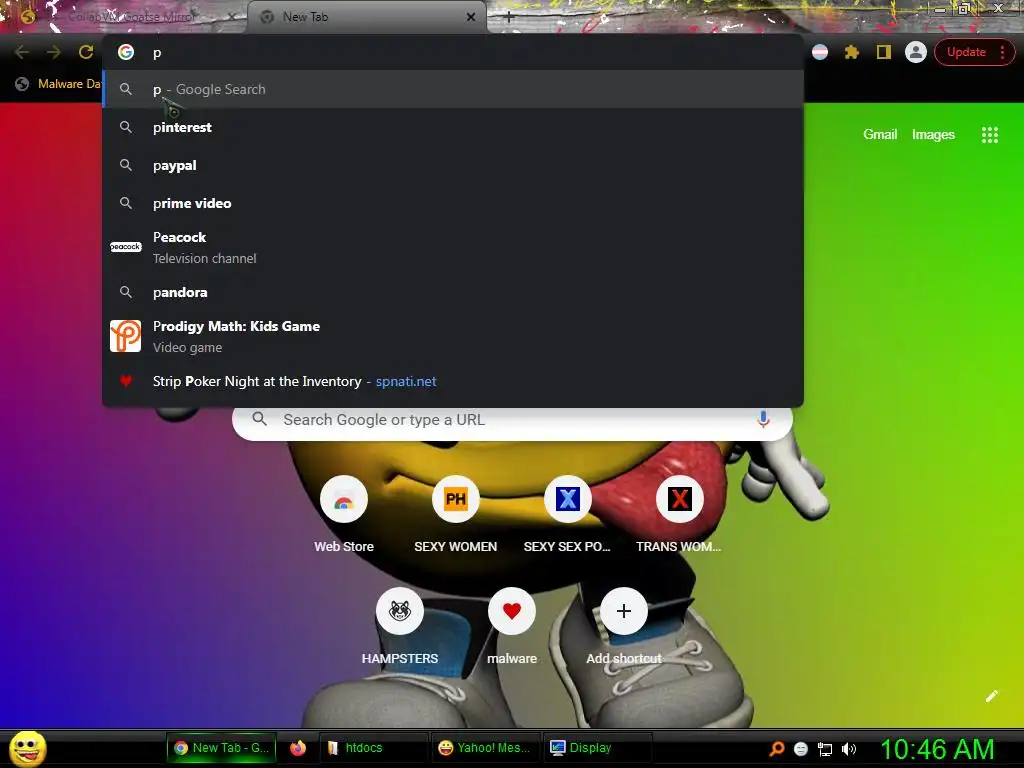
Task: Start voice search with the microphone icon
Action: click(763, 419)
